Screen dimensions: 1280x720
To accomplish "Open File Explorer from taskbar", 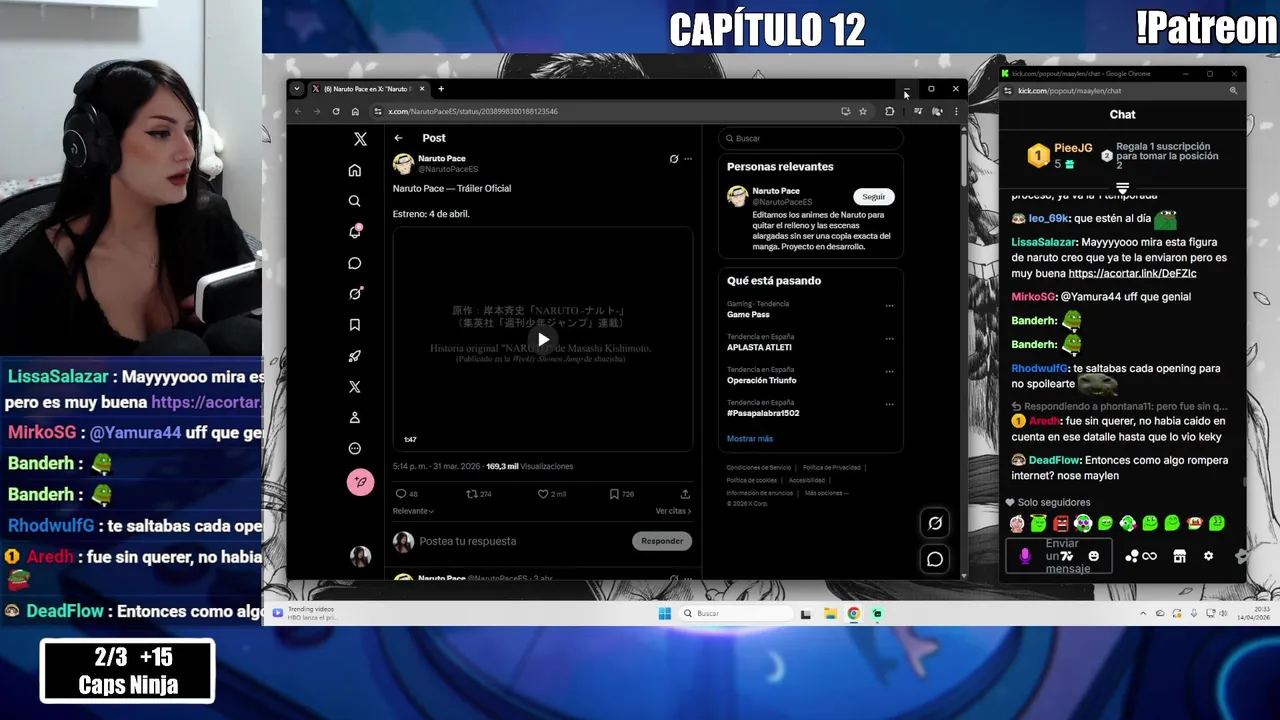I will 829,613.
